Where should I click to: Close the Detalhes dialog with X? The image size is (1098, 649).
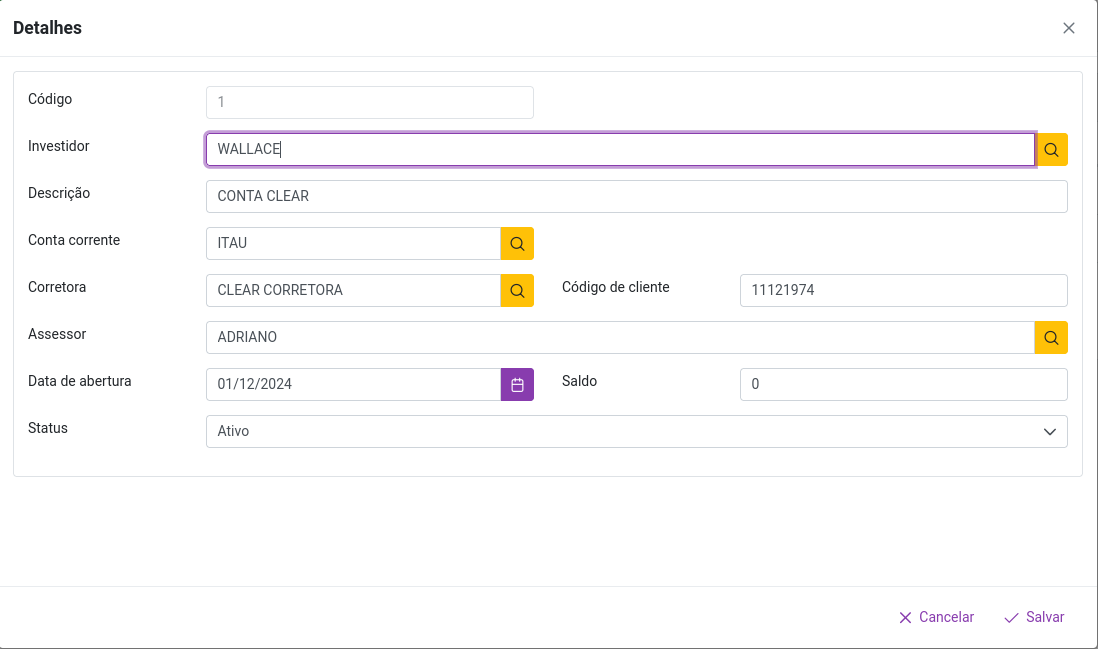point(1069,28)
